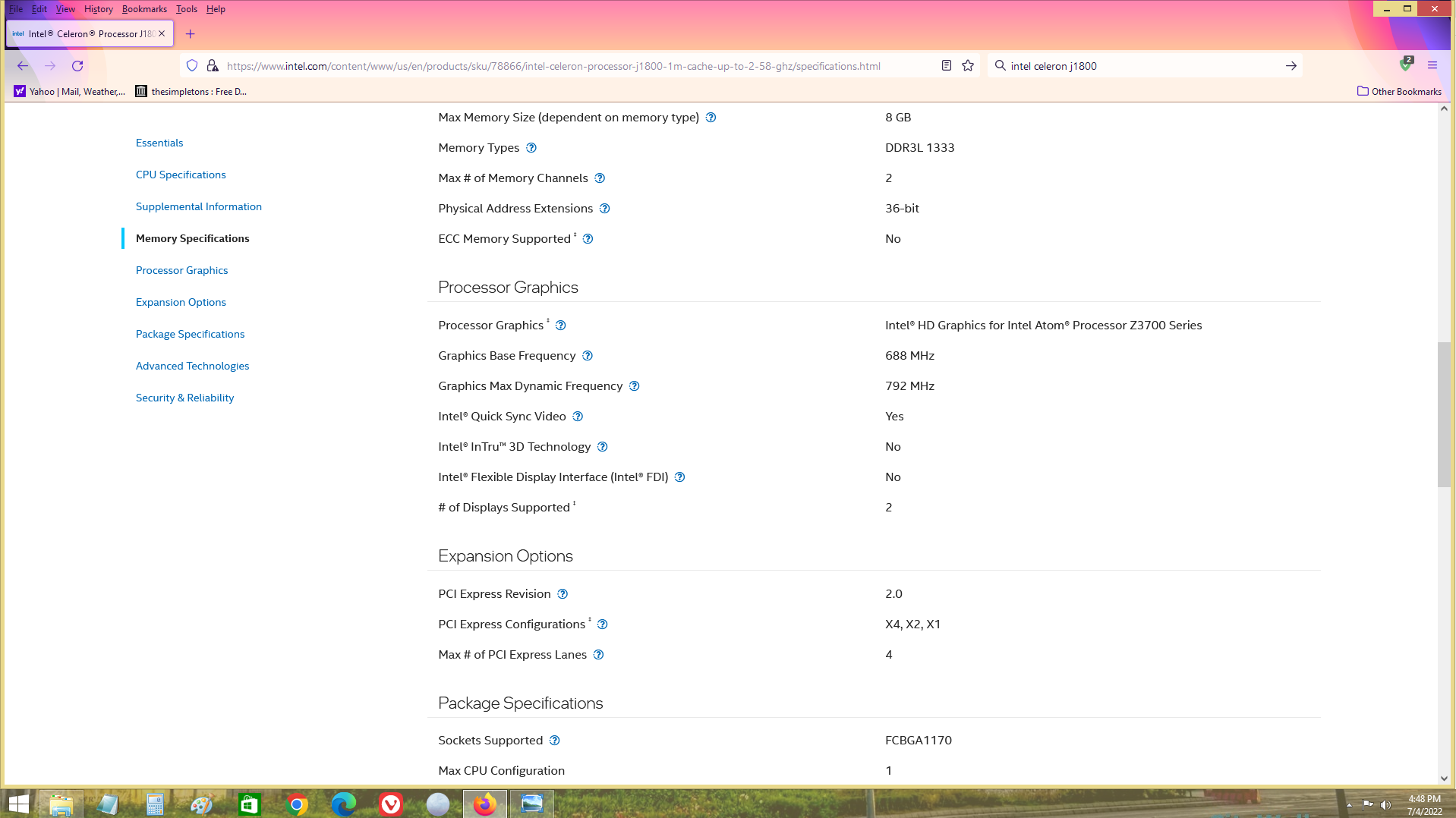Show hidden system tray icons
The height and width of the screenshot is (818, 1456).
click(1349, 805)
